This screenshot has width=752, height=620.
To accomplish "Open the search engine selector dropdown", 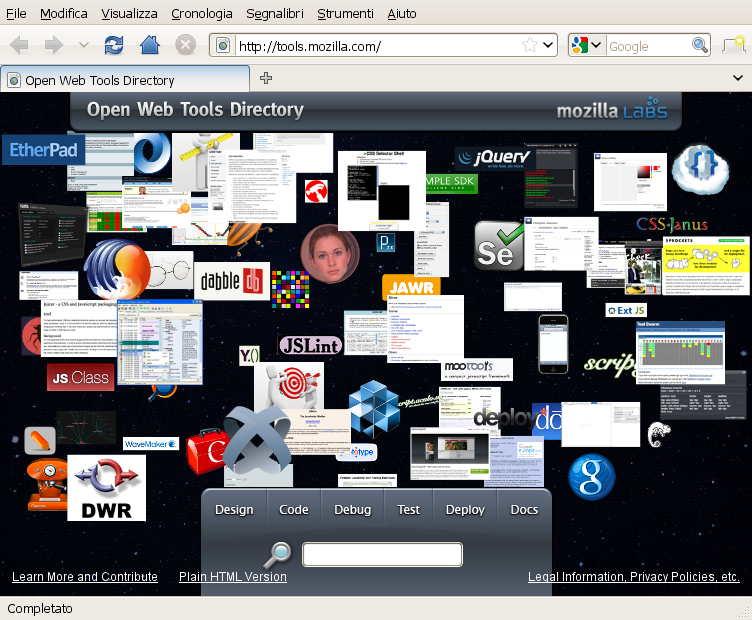I will coord(596,46).
